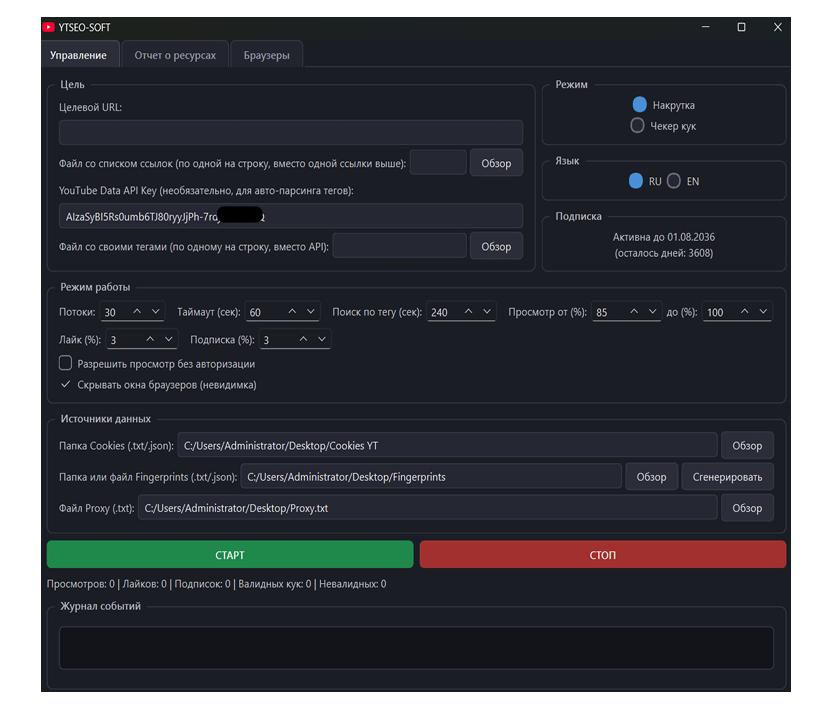Increase Поиск по тегу seconds up arrow
This screenshot has height=721, width=828.
click(x=468, y=312)
